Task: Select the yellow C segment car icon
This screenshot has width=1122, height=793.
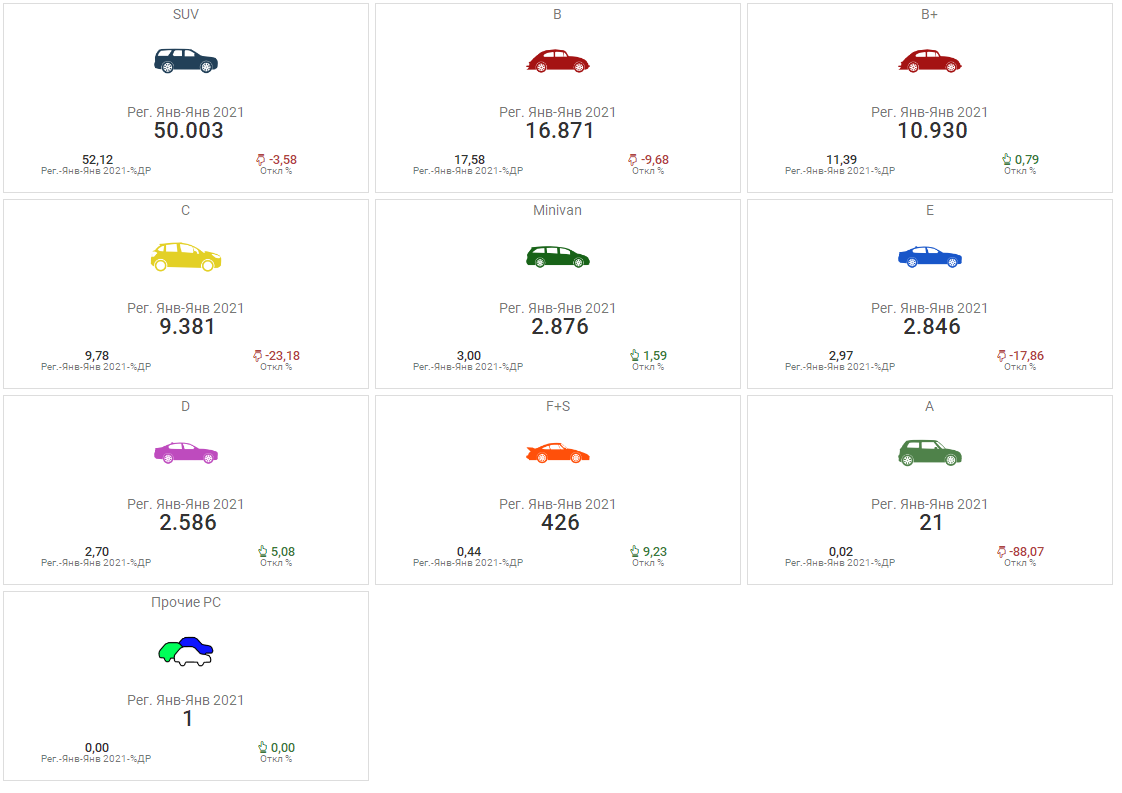Action: pyautogui.click(x=186, y=257)
